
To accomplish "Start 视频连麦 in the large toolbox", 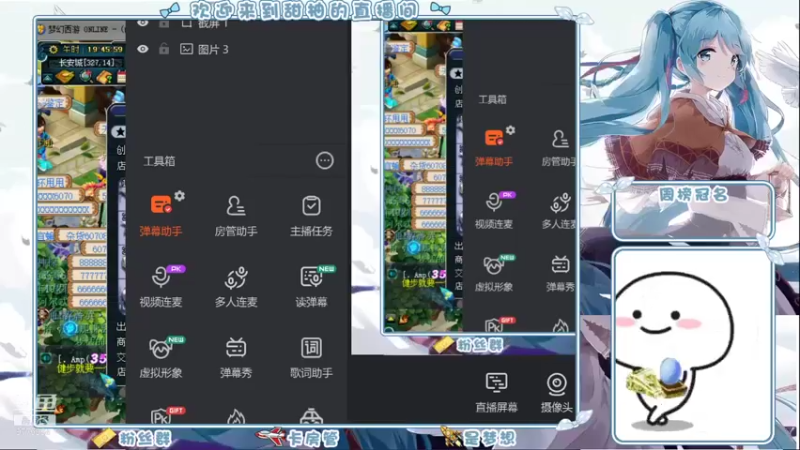I will [161, 286].
